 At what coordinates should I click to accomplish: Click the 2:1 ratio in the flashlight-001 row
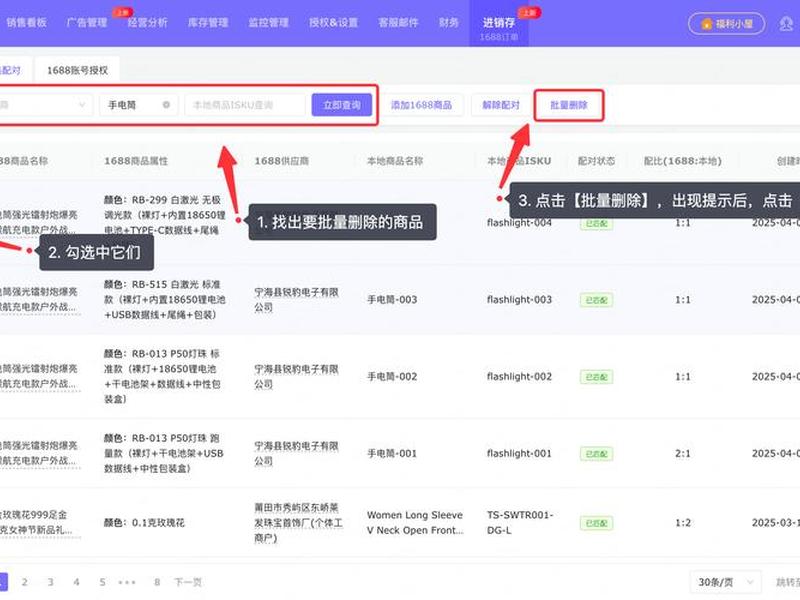click(x=683, y=453)
